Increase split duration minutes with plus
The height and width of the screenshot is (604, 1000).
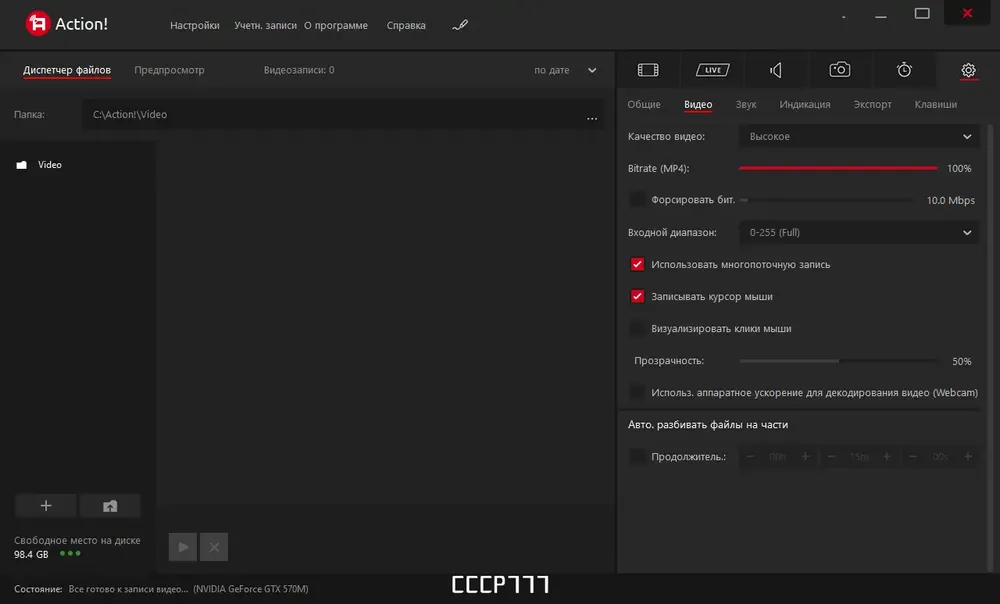pyautogui.click(x=886, y=457)
